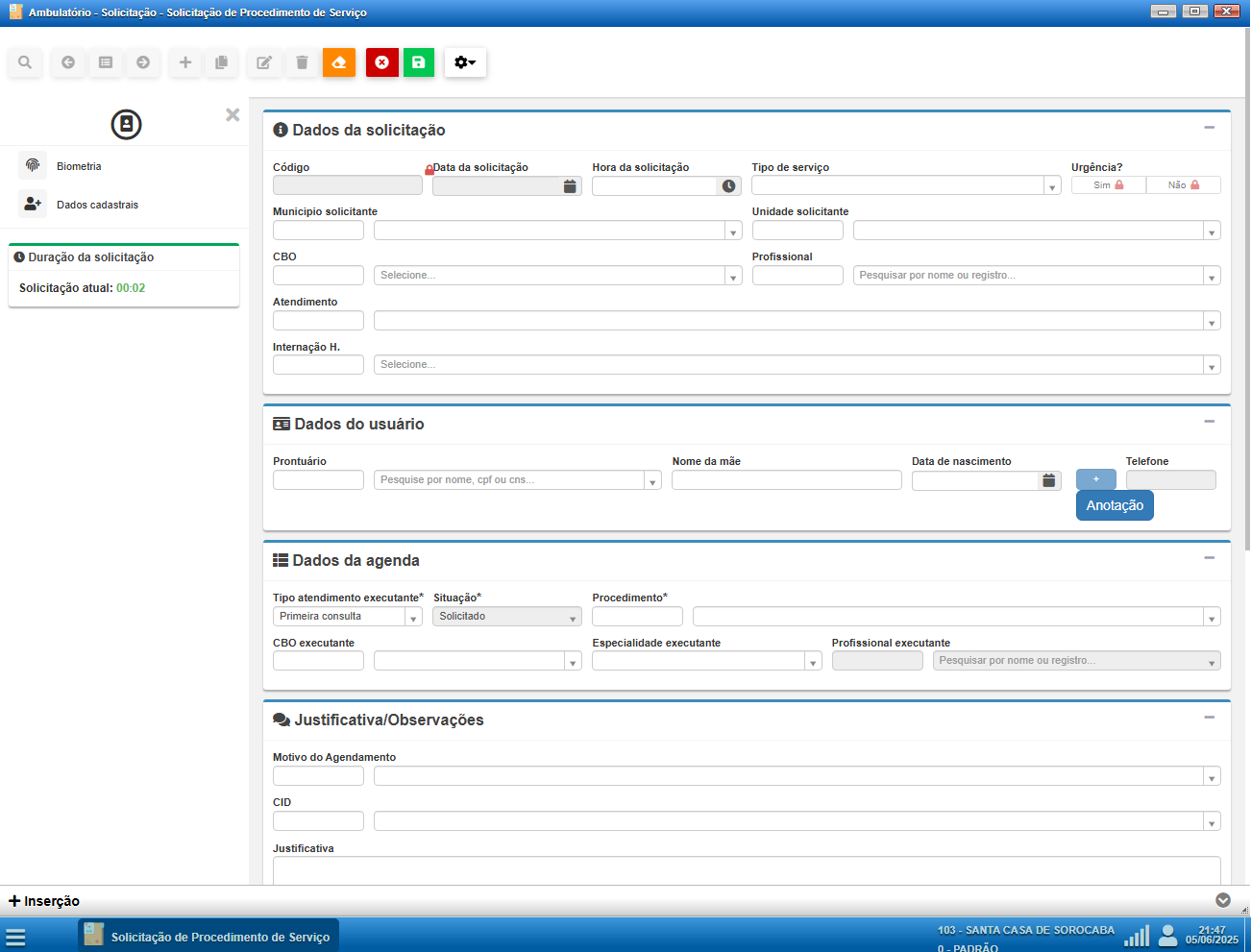This screenshot has width=1251, height=952.
Task: Click the red cancel icon in toolbar
Action: pos(381,62)
